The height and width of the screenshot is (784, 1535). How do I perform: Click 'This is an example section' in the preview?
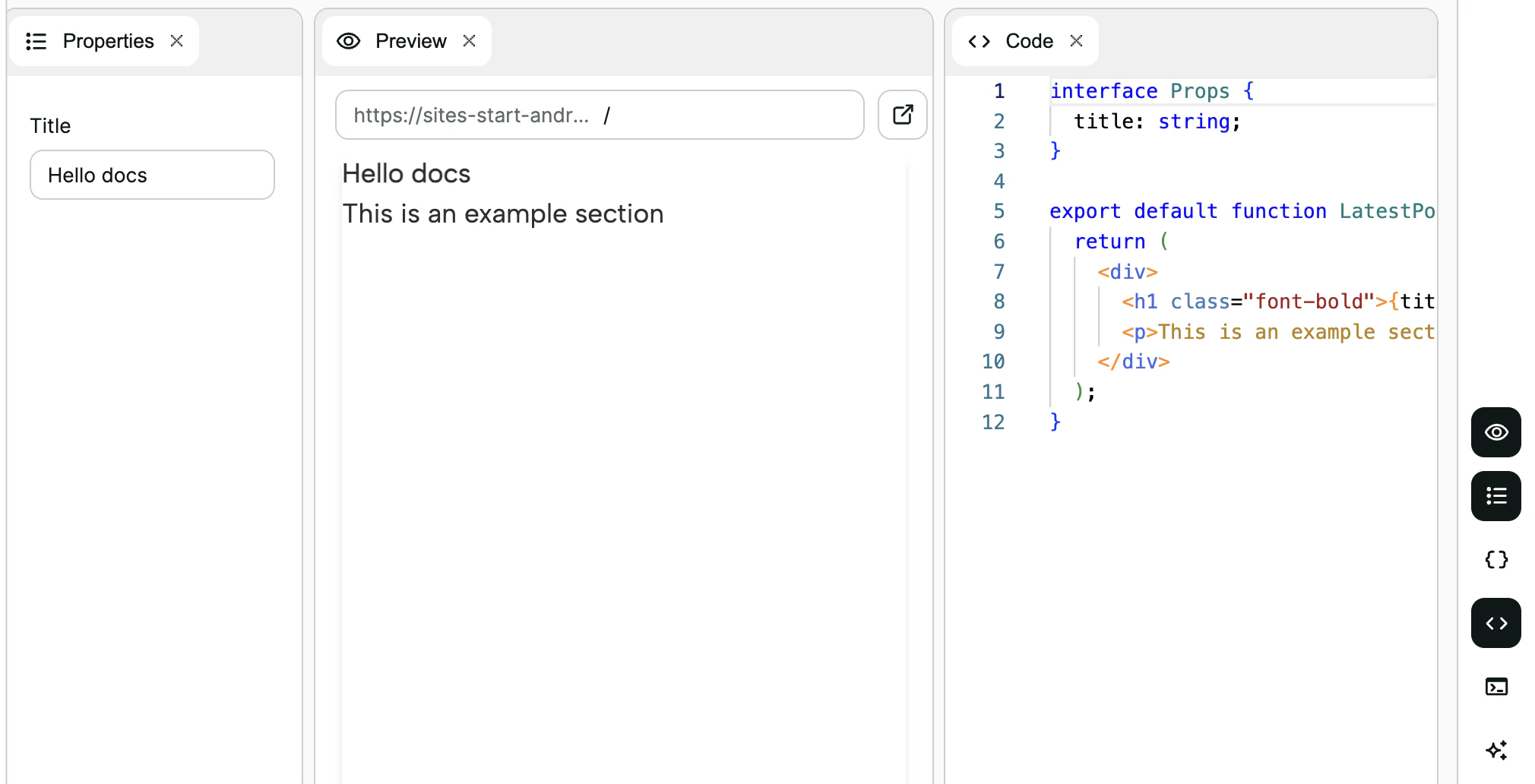(x=503, y=213)
